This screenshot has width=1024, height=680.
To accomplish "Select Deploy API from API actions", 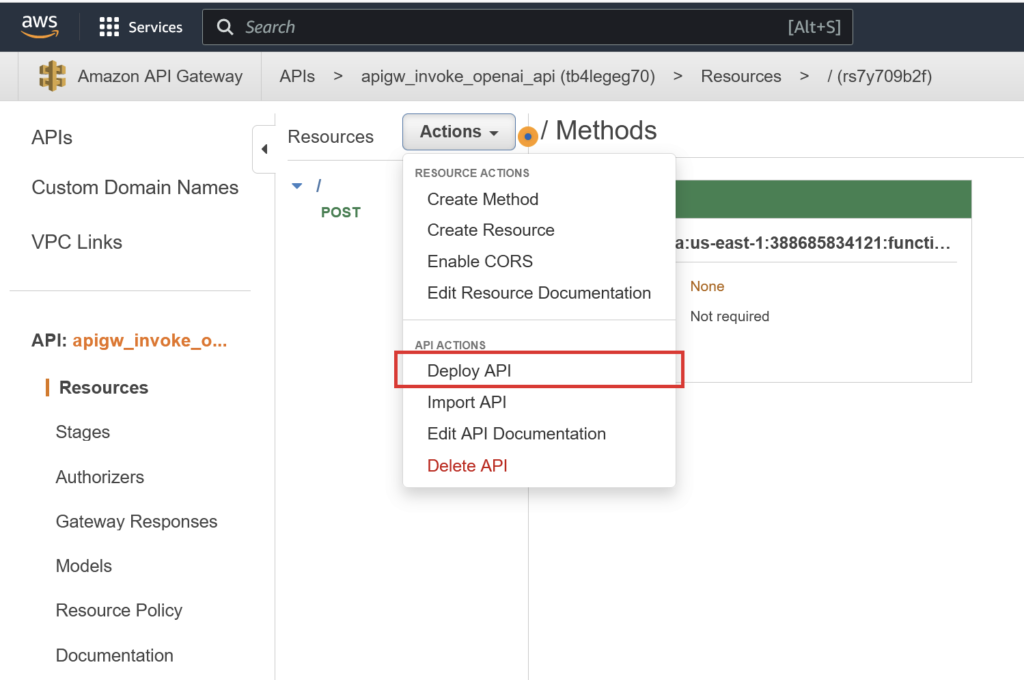I will [469, 370].
